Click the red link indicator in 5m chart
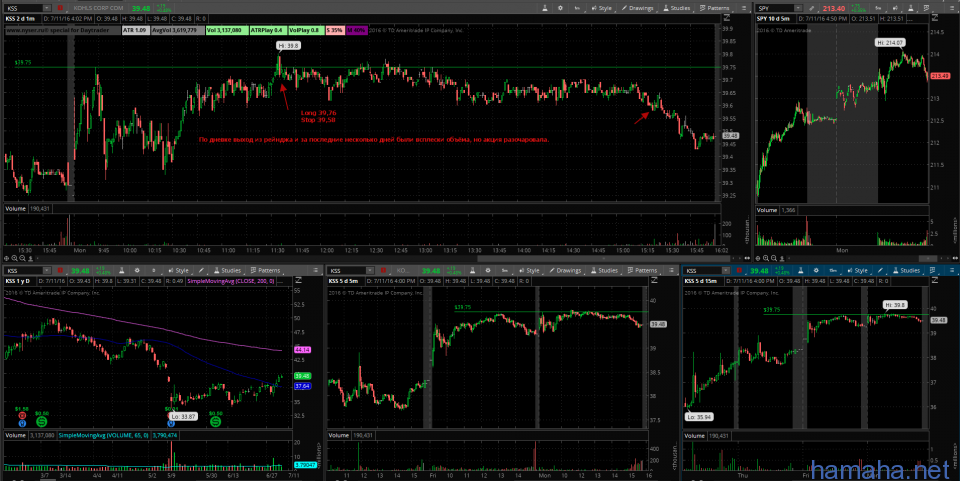The width and height of the screenshot is (960, 481). point(383,270)
